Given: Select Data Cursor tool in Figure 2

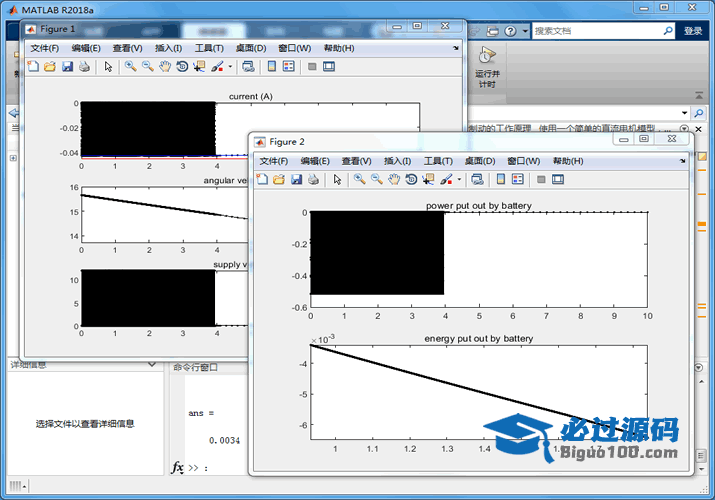Looking at the screenshot, I should (428, 179).
